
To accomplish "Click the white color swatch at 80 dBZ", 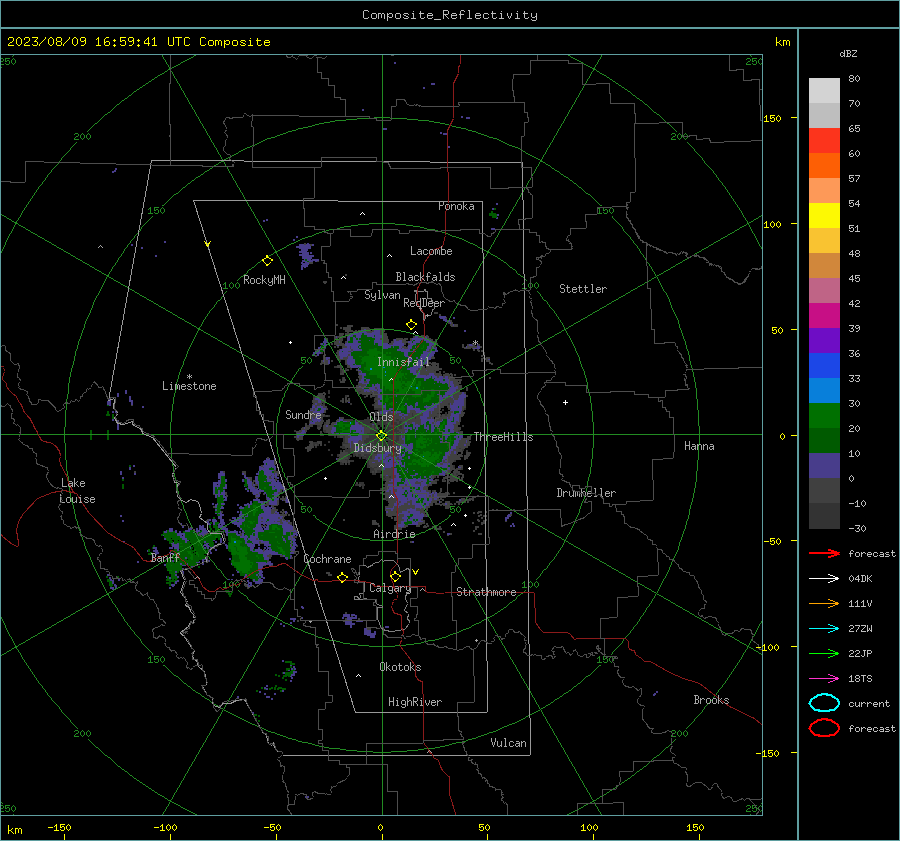I will click(824, 90).
